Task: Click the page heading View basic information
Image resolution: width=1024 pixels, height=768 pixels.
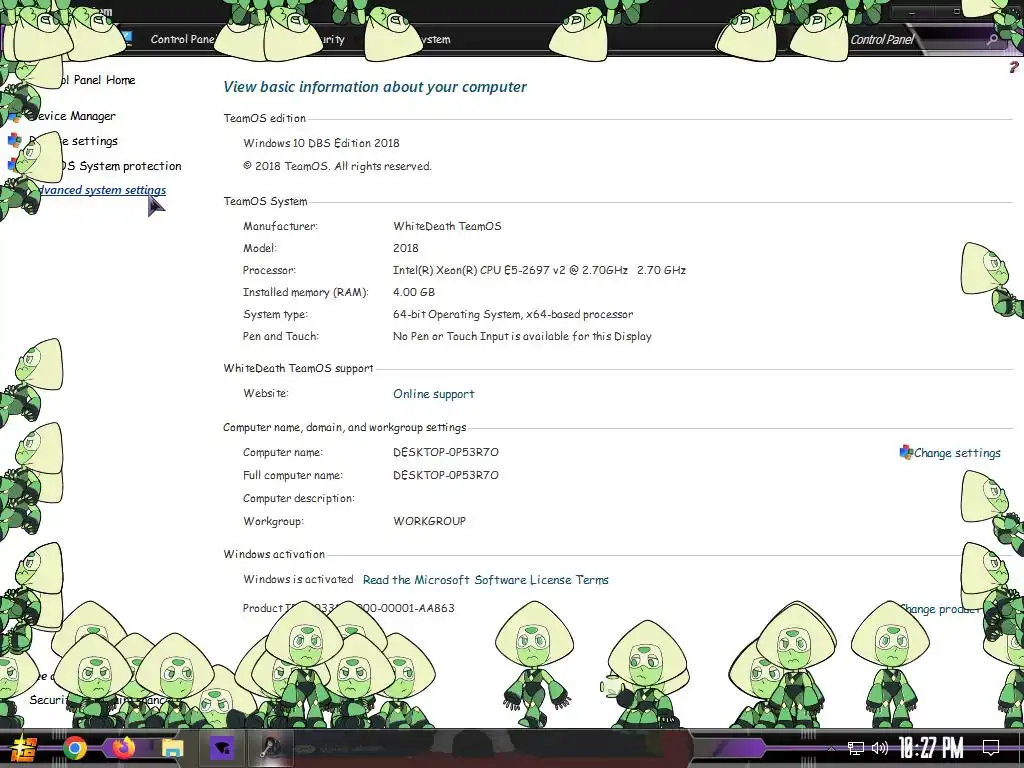Action: click(x=375, y=87)
